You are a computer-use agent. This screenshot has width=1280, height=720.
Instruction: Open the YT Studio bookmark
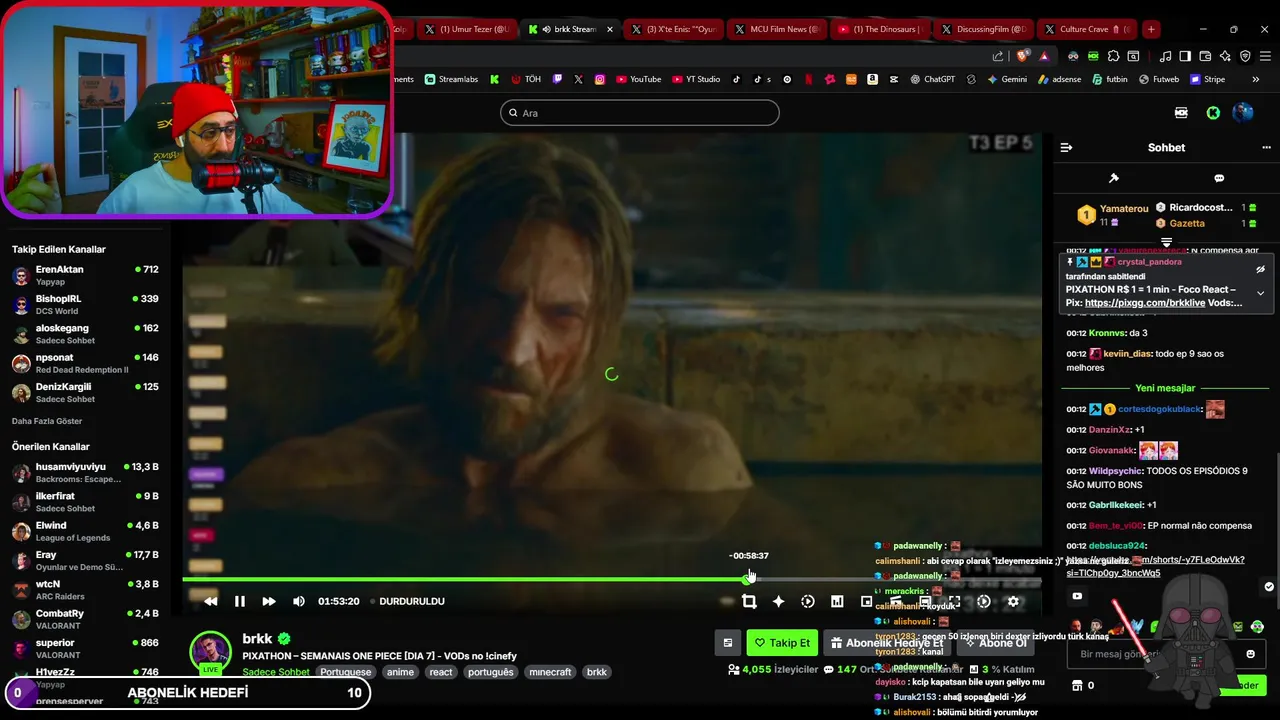tap(696, 79)
